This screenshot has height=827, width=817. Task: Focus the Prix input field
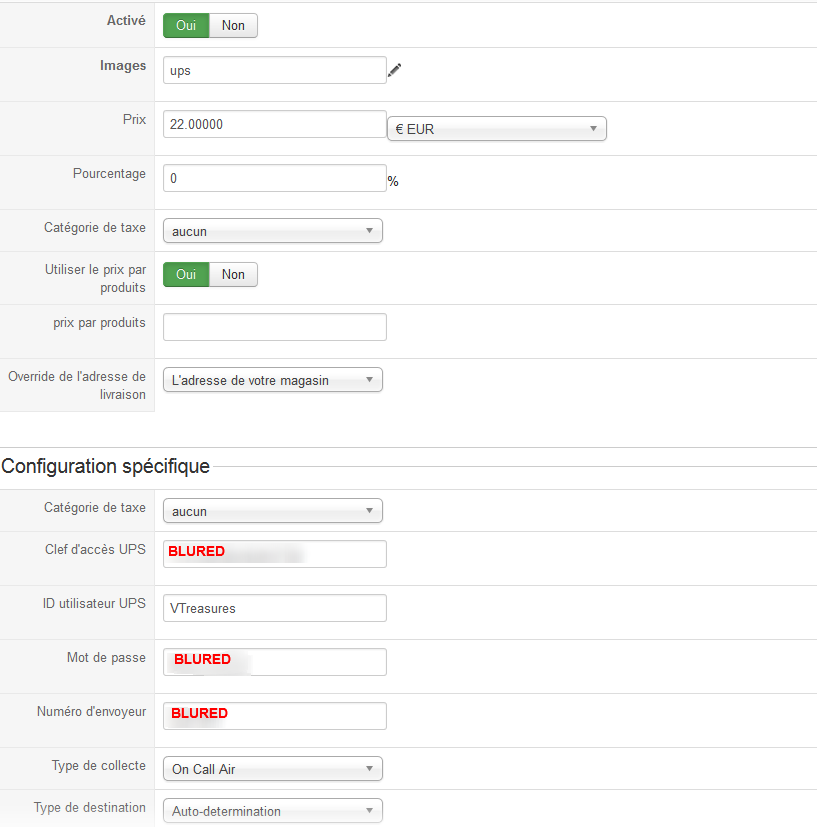click(x=274, y=124)
